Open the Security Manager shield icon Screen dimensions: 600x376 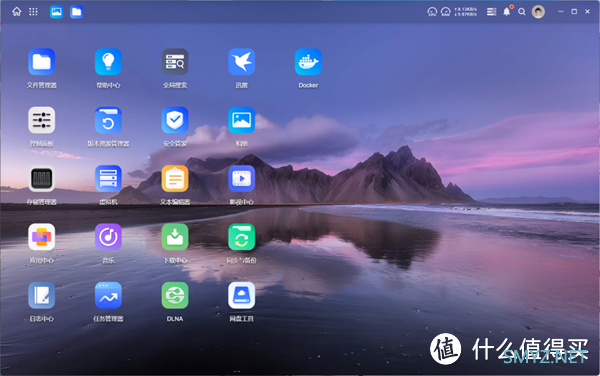pos(175,120)
